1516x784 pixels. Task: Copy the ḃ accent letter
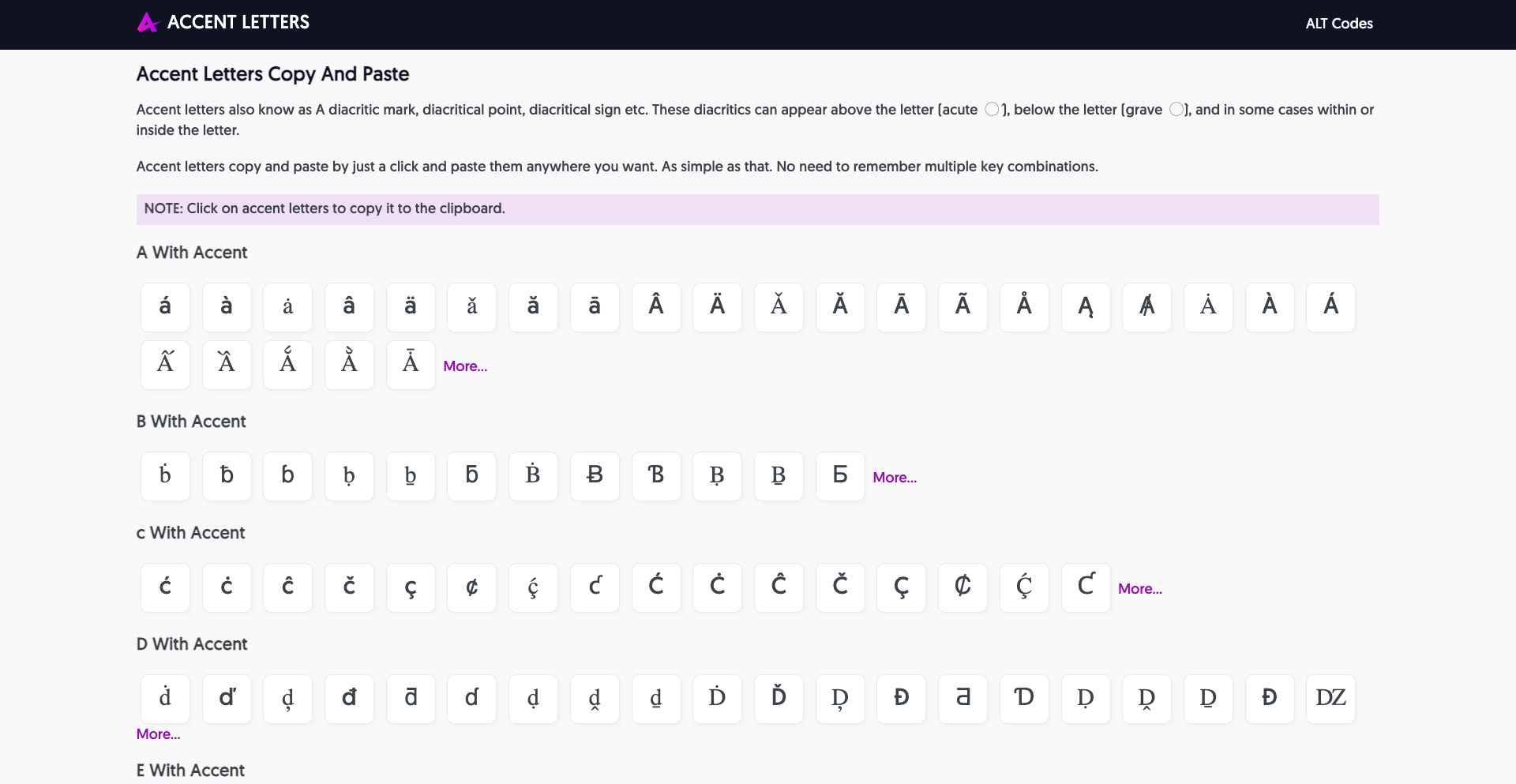tap(165, 476)
